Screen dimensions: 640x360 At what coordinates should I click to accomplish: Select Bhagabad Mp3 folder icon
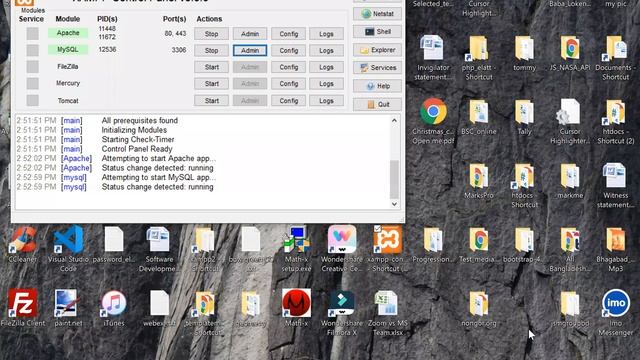coord(616,249)
